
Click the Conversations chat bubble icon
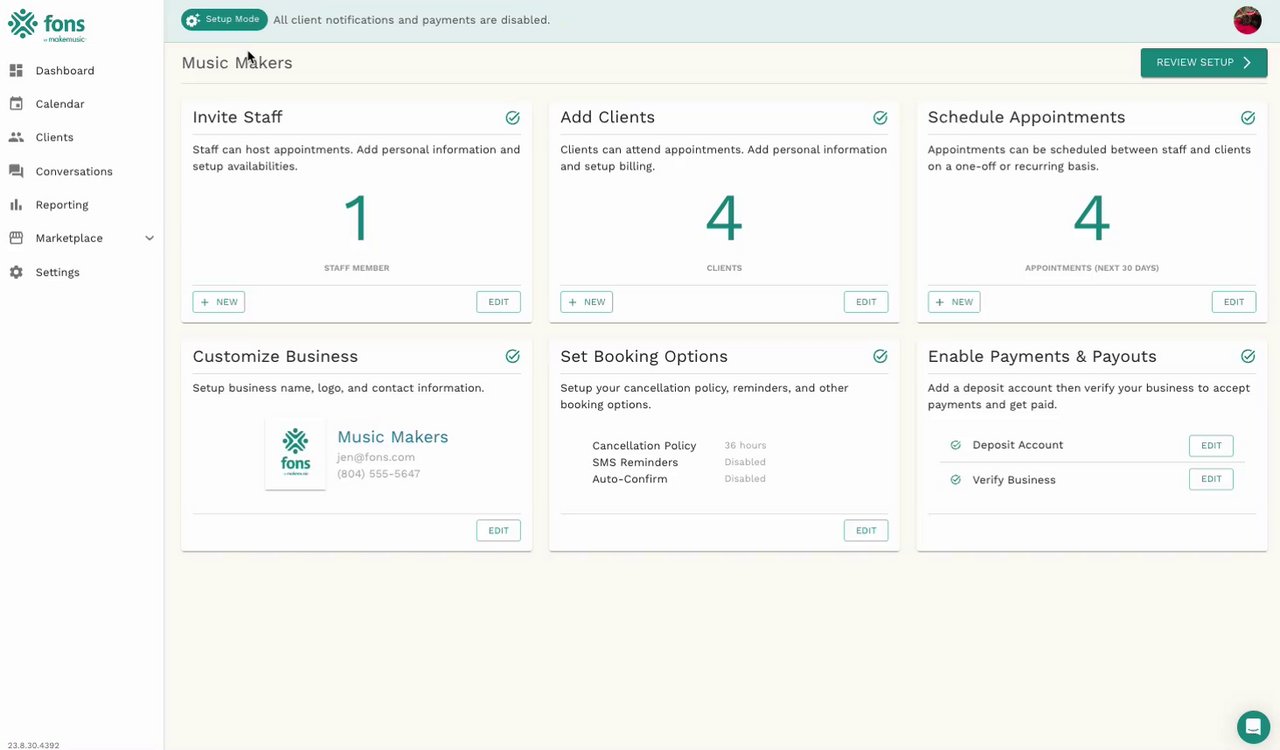[x=16, y=171]
